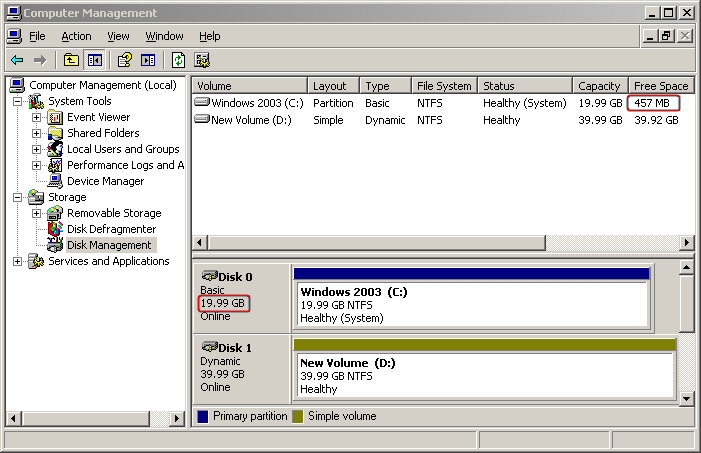Click the Event Viewer icon
Viewport: 701px width, 453px height.
(x=55, y=118)
